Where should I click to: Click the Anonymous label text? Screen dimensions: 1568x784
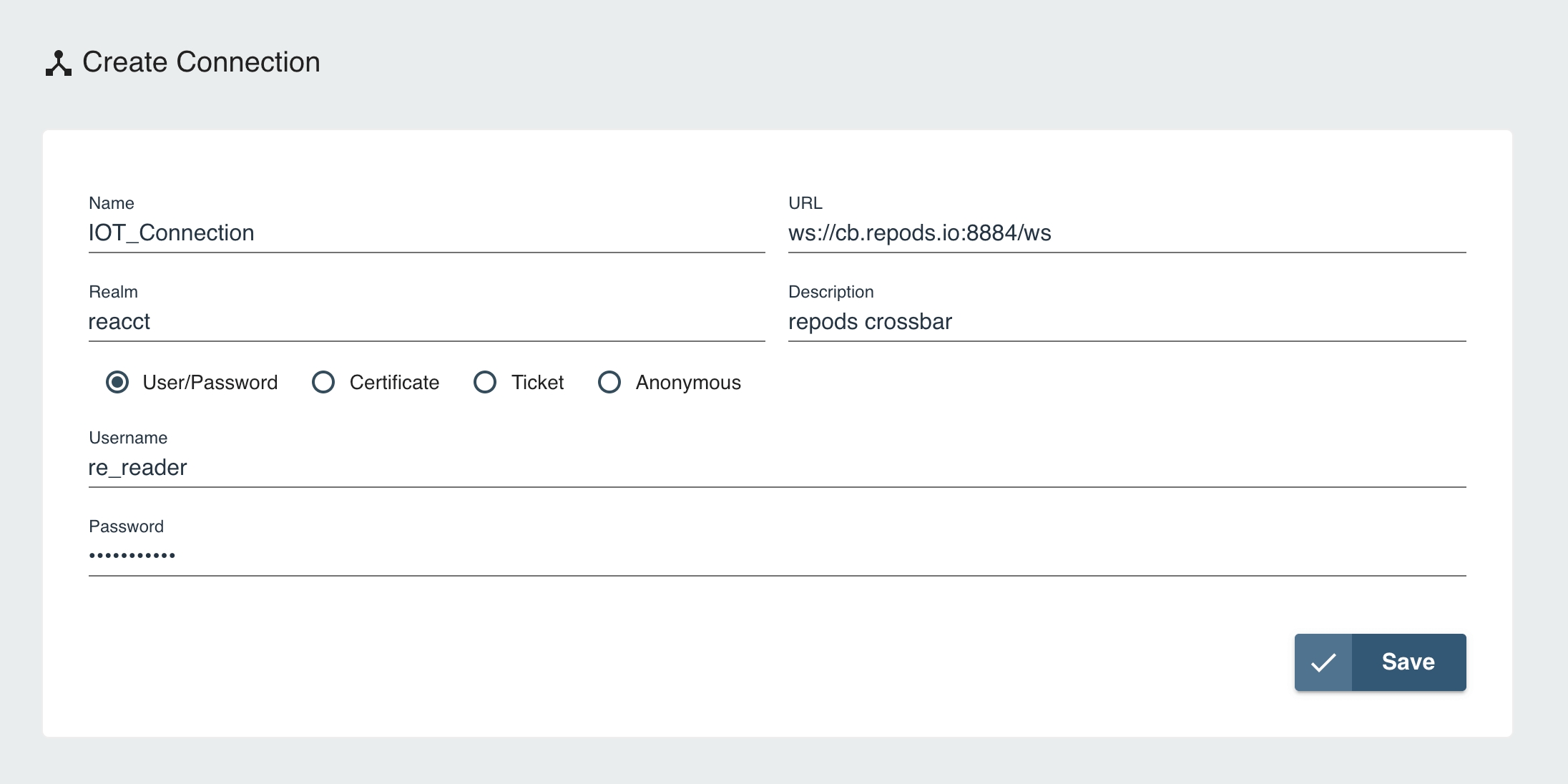(688, 383)
